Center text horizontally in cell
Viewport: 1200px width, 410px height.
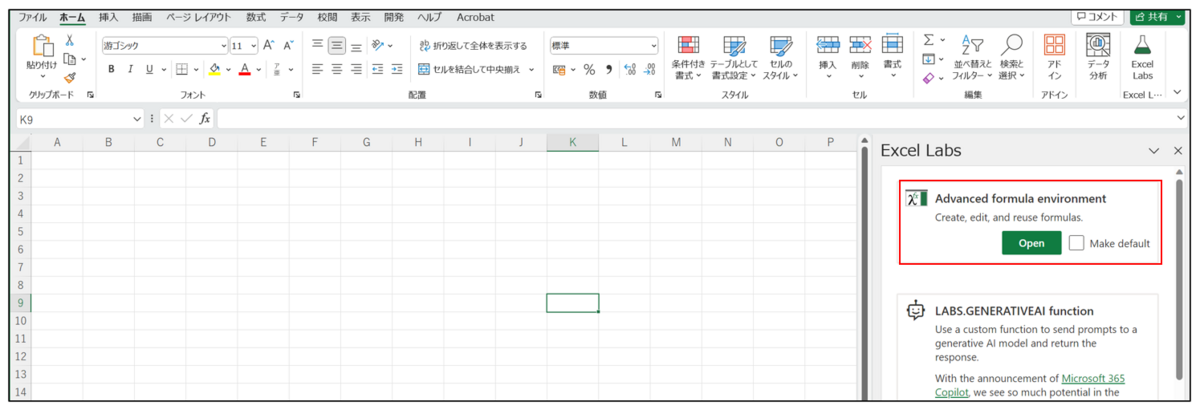[337, 69]
